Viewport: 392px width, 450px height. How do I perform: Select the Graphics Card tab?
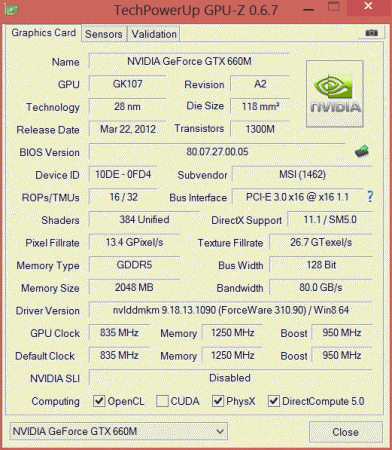pos(43,33)
